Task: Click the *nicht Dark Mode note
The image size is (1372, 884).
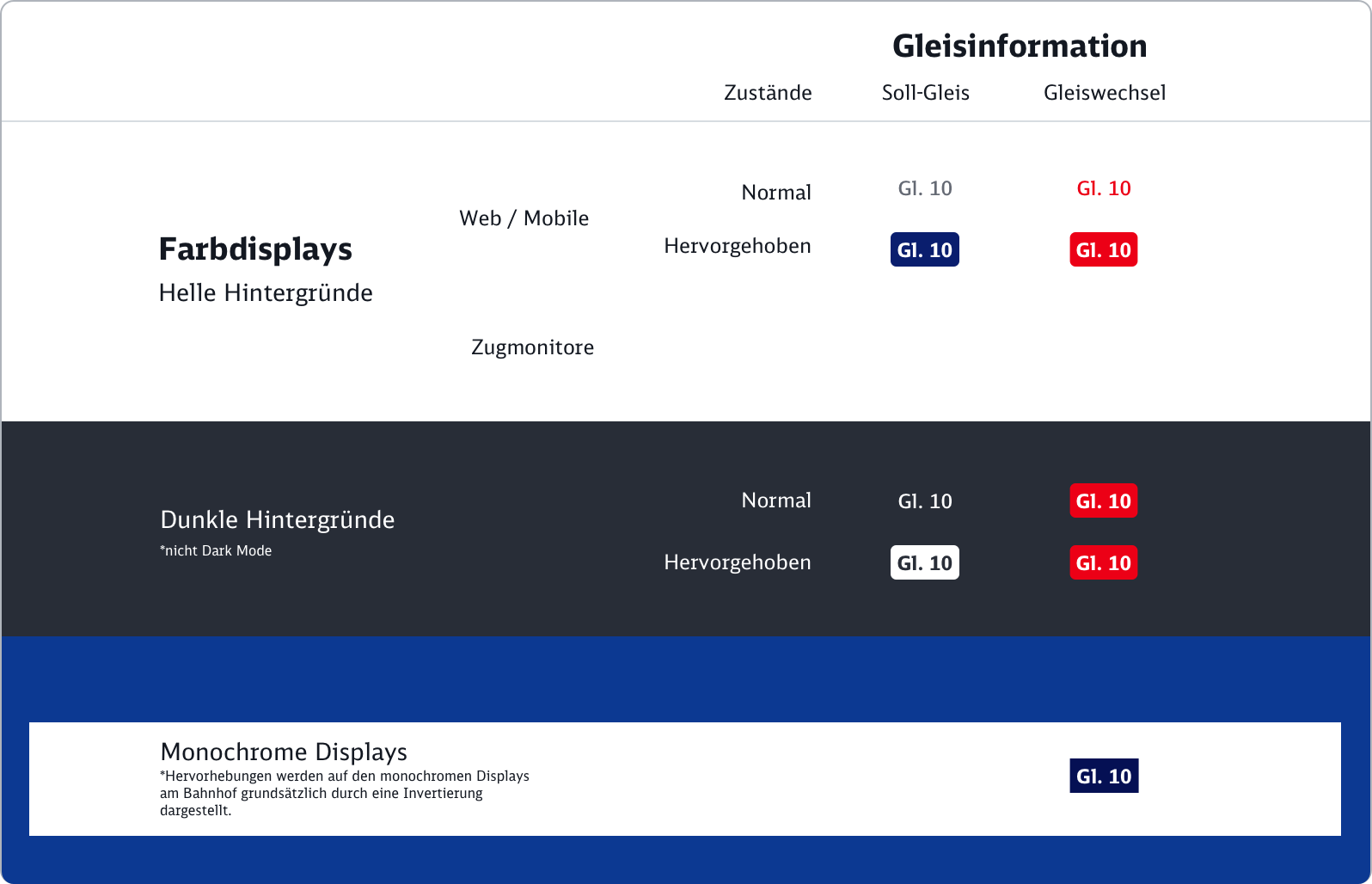Action: point(216,551)
